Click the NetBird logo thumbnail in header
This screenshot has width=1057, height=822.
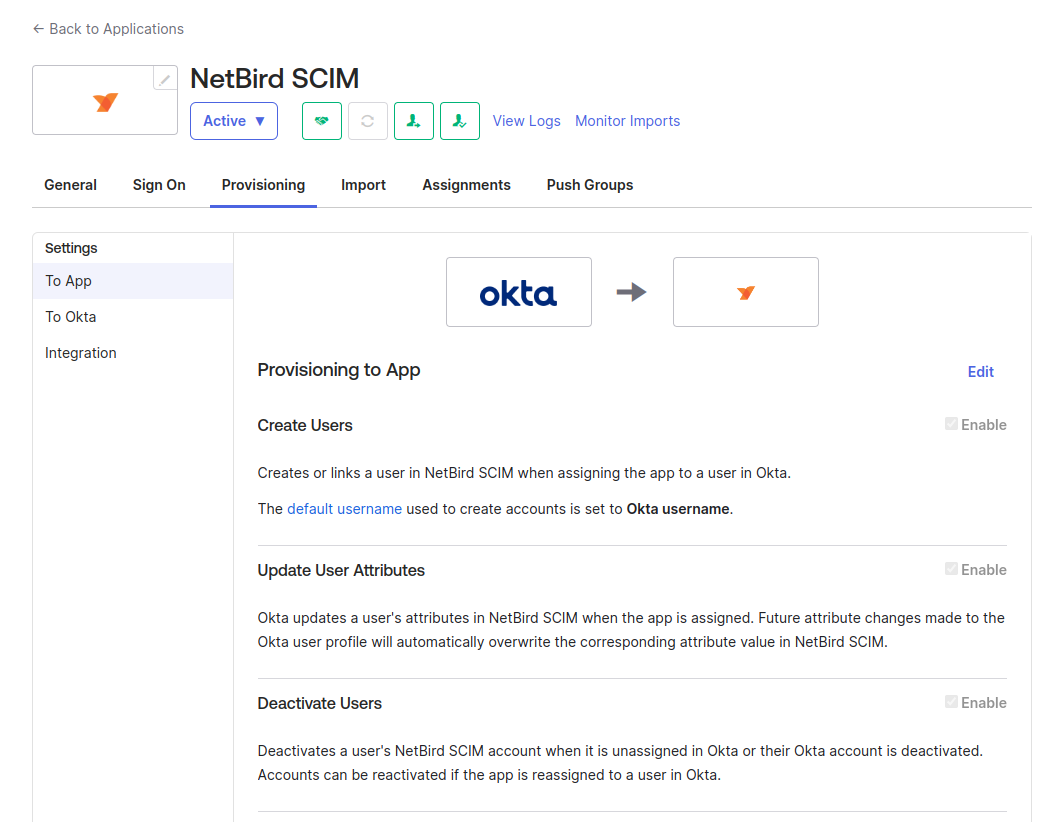point(105,101)
